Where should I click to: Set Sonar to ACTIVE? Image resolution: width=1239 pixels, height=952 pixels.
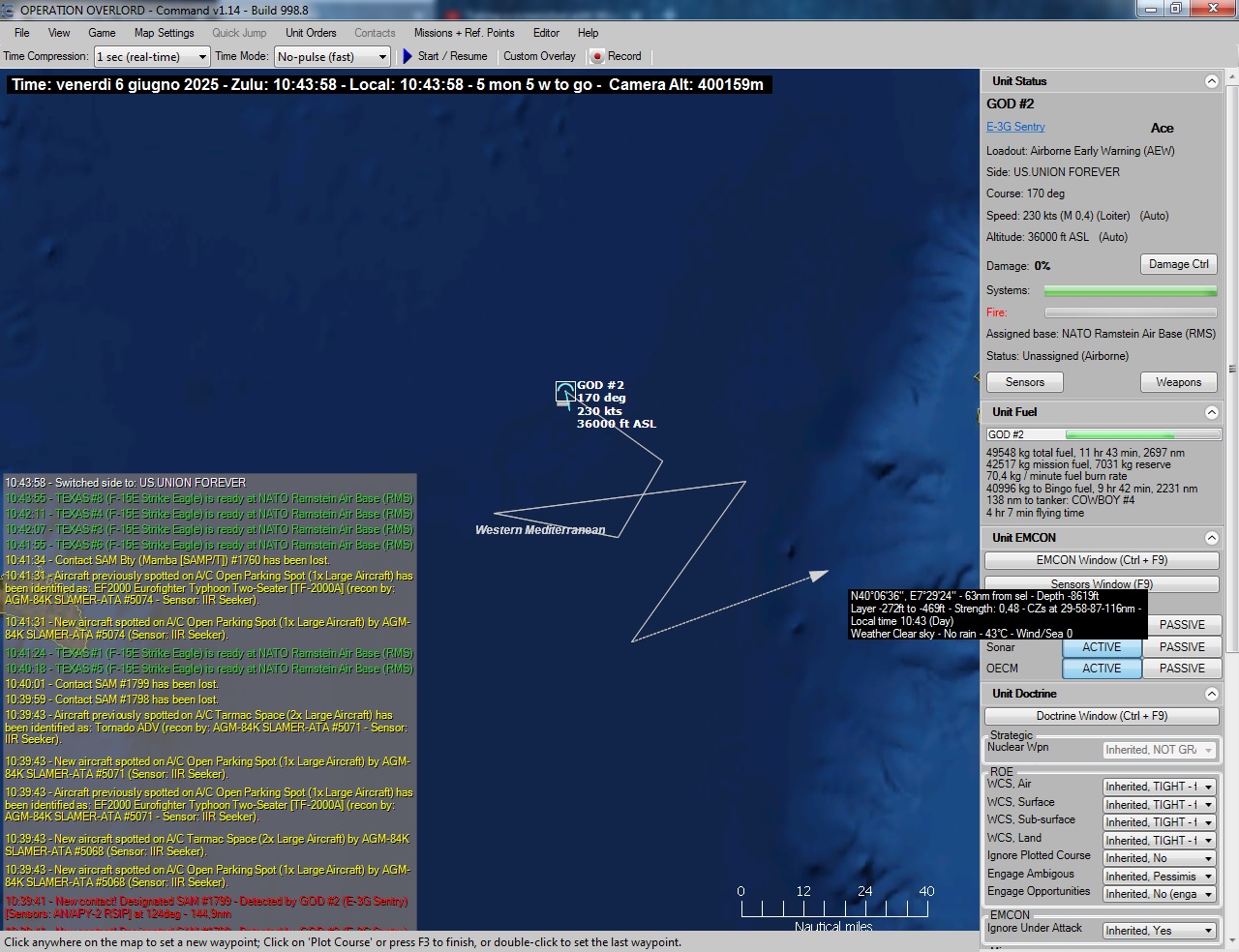pos(1102,647)
